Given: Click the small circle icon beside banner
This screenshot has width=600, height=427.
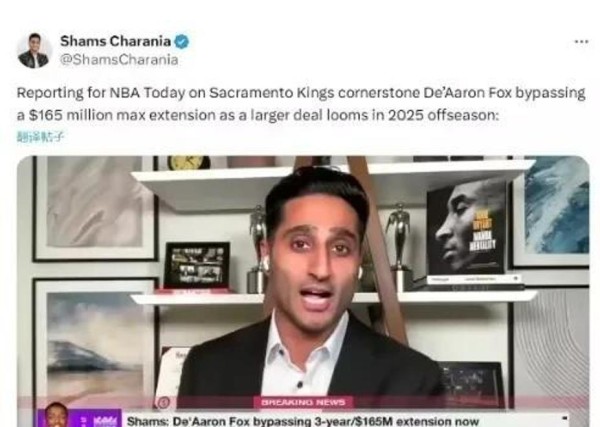Looking at the screenshot, I should pos(163,403).
